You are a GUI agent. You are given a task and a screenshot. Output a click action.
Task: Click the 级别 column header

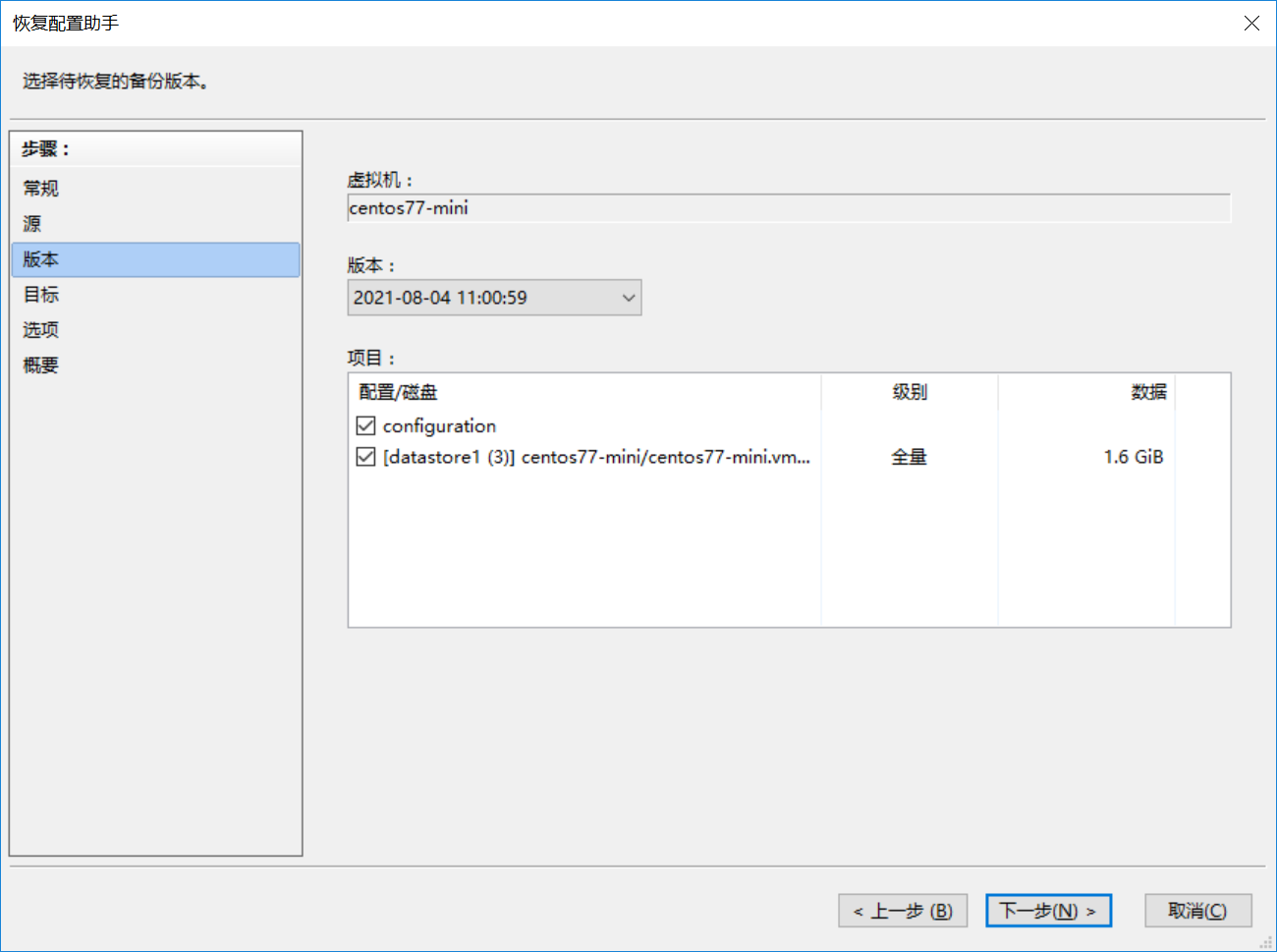[x=909, y=392]
